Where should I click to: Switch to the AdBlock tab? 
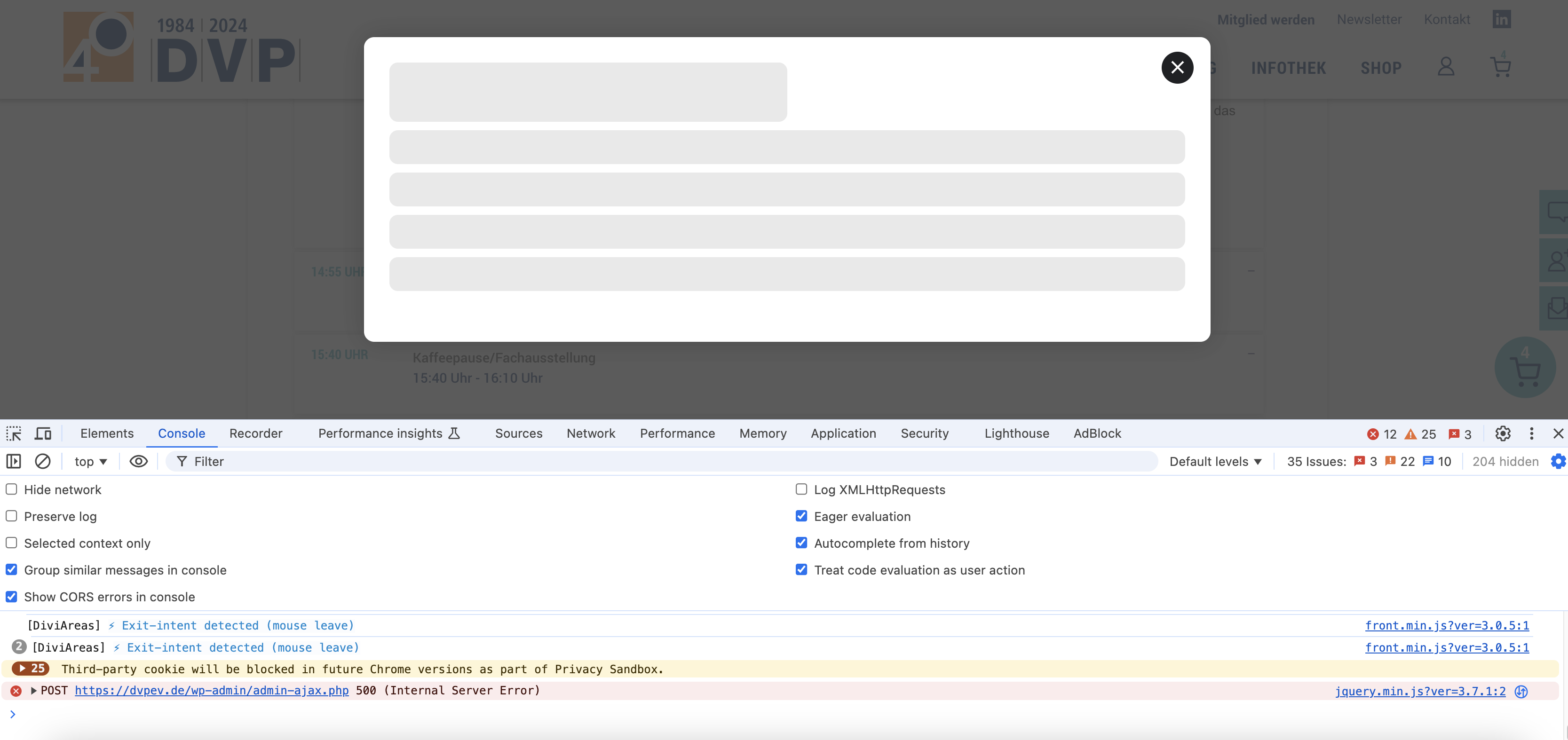pyautogui.click(x=1098, y=433)
